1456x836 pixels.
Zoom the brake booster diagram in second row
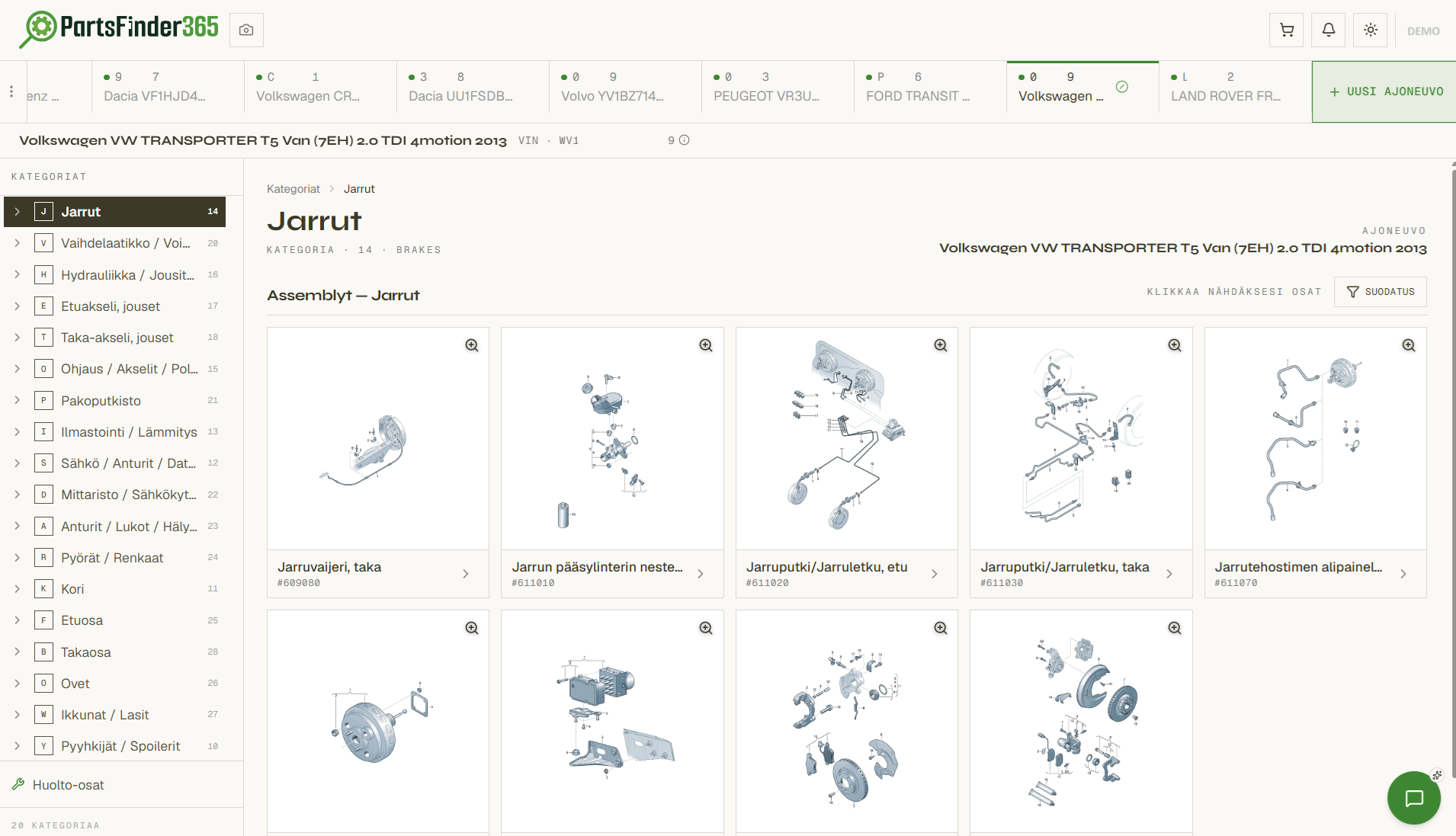pyautogui.click(x=472, y=628)
